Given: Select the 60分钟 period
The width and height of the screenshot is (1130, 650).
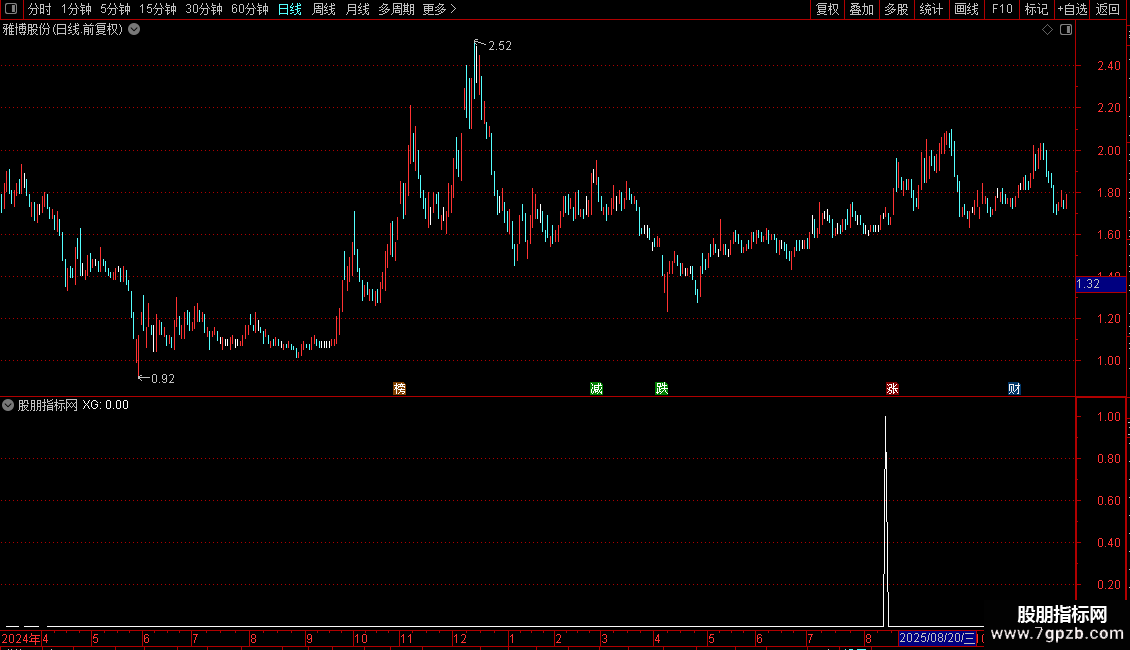Looking at the screenshot, I should pos(250,9).
